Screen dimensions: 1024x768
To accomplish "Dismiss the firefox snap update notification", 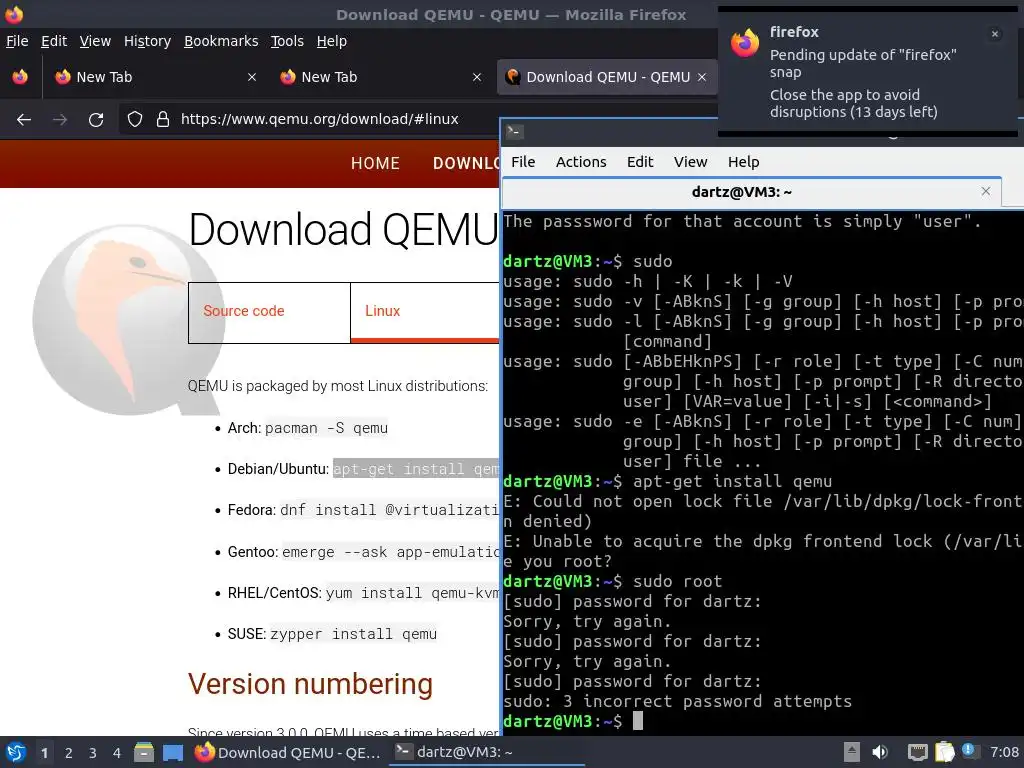I will [x=995, y=34].
